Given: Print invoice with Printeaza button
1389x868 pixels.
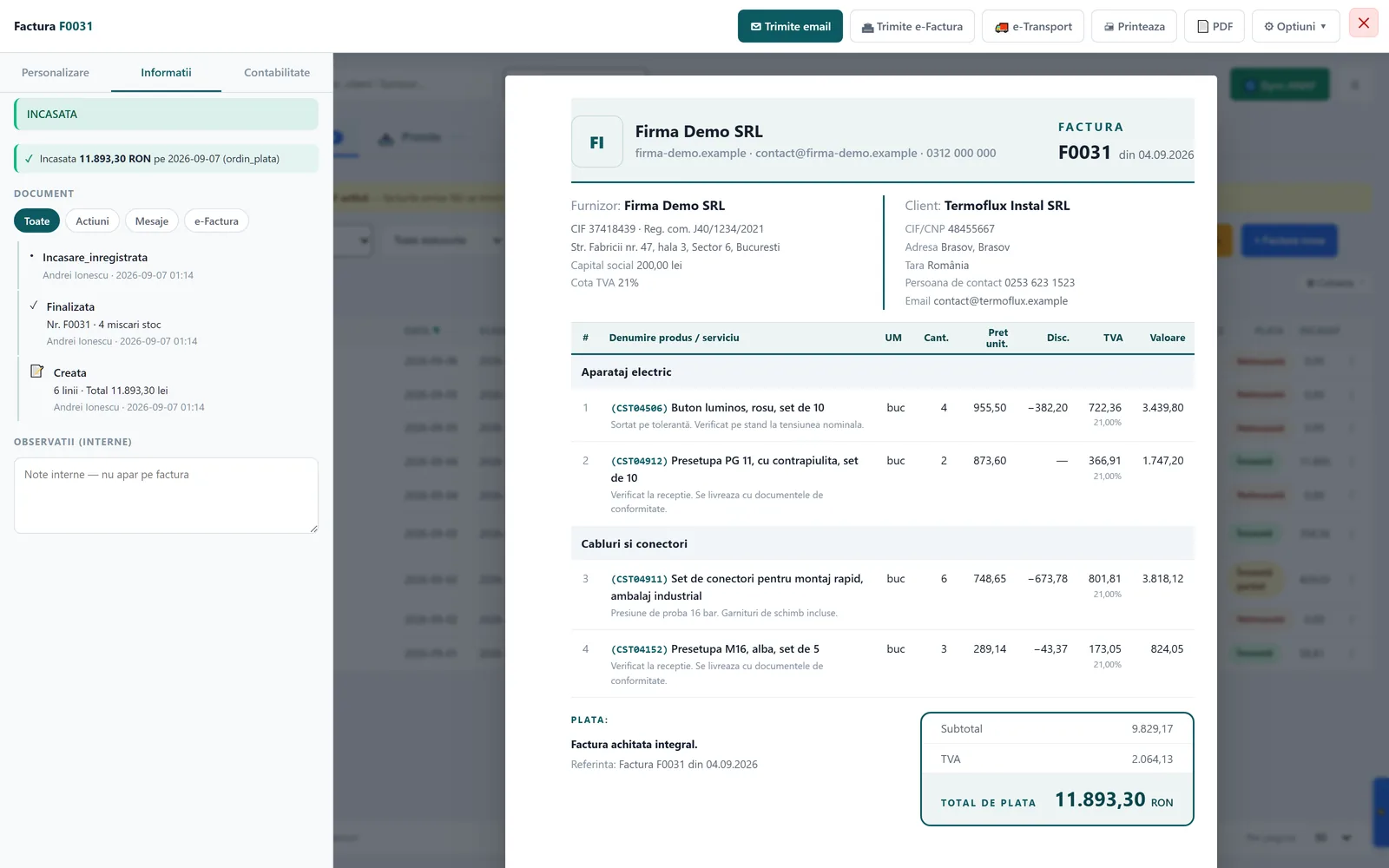Looking at the screenshot, I should 1134,26.
